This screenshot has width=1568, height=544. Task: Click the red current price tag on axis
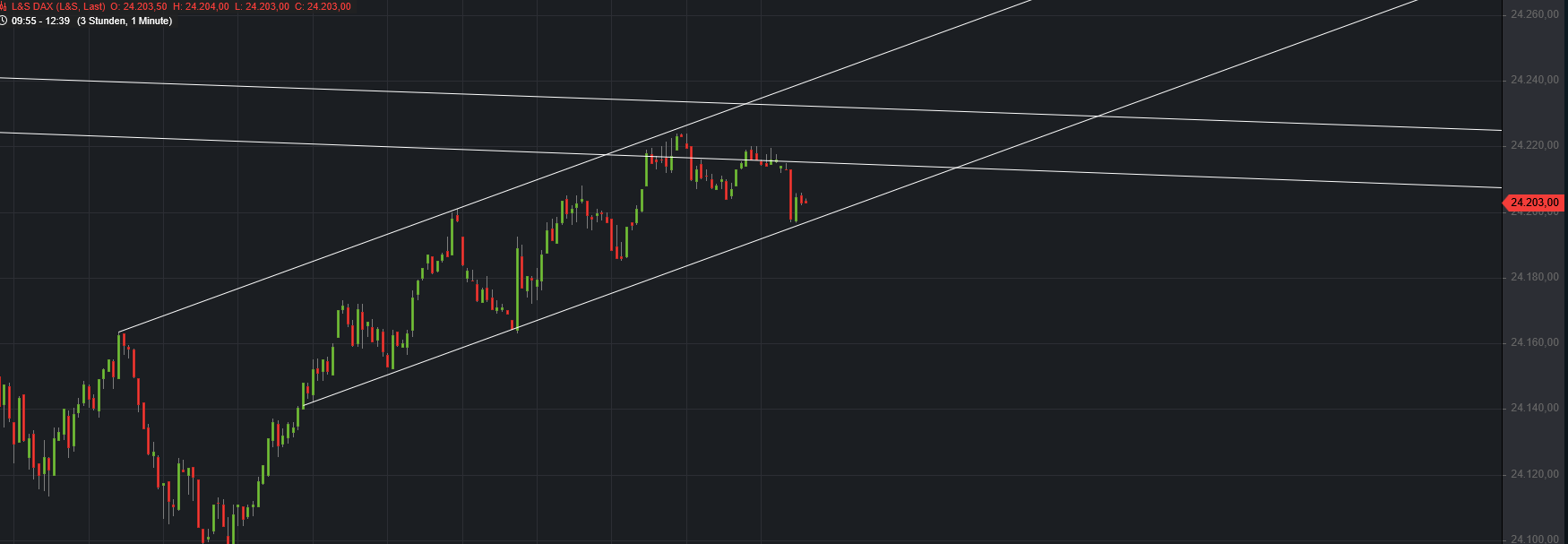coord(1534,203)
